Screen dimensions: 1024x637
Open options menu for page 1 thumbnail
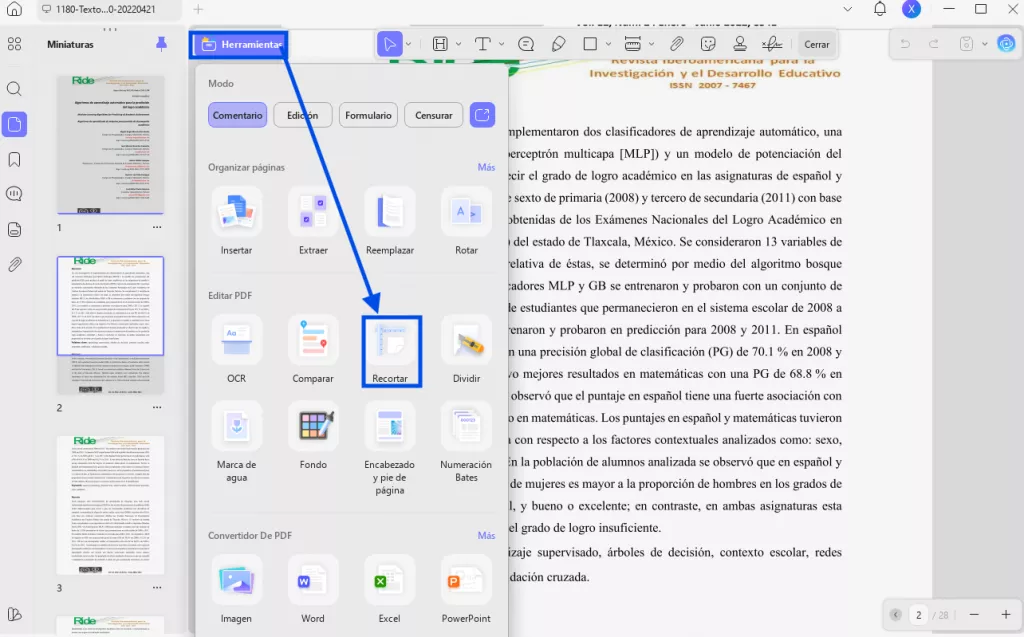[x=157, y=227]
